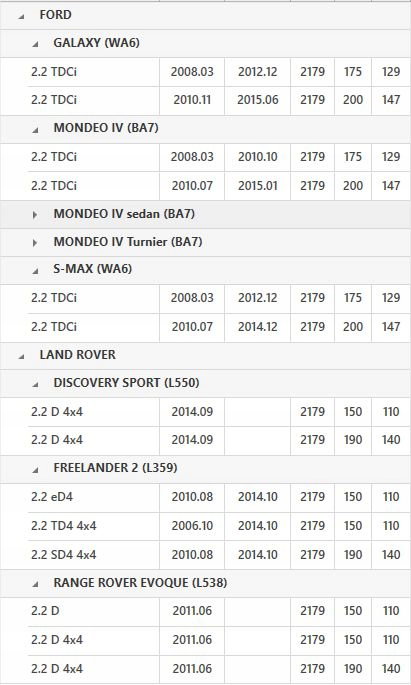Select the 2.2 TD4 4x4 row

point(218,526)
